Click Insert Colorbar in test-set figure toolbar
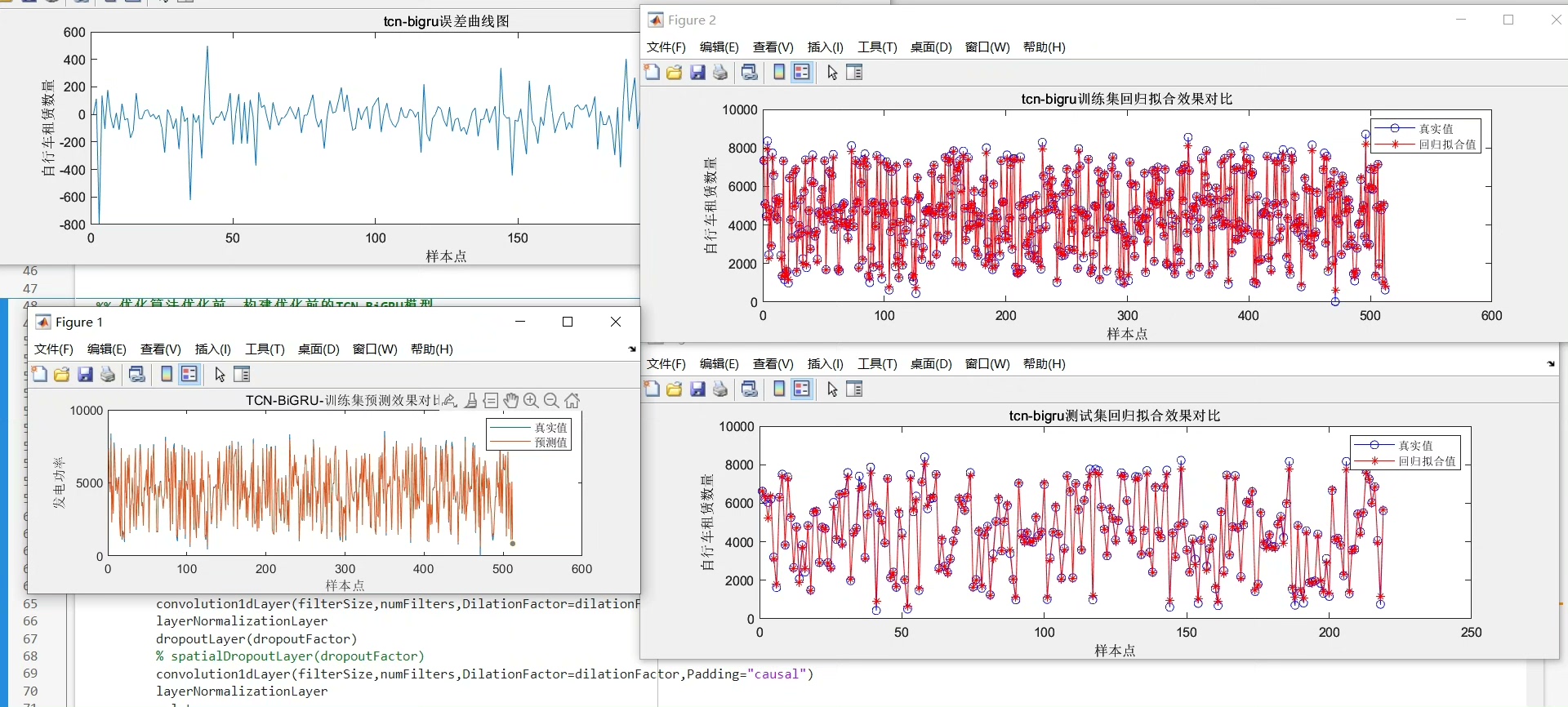 (x=779, y=389)
